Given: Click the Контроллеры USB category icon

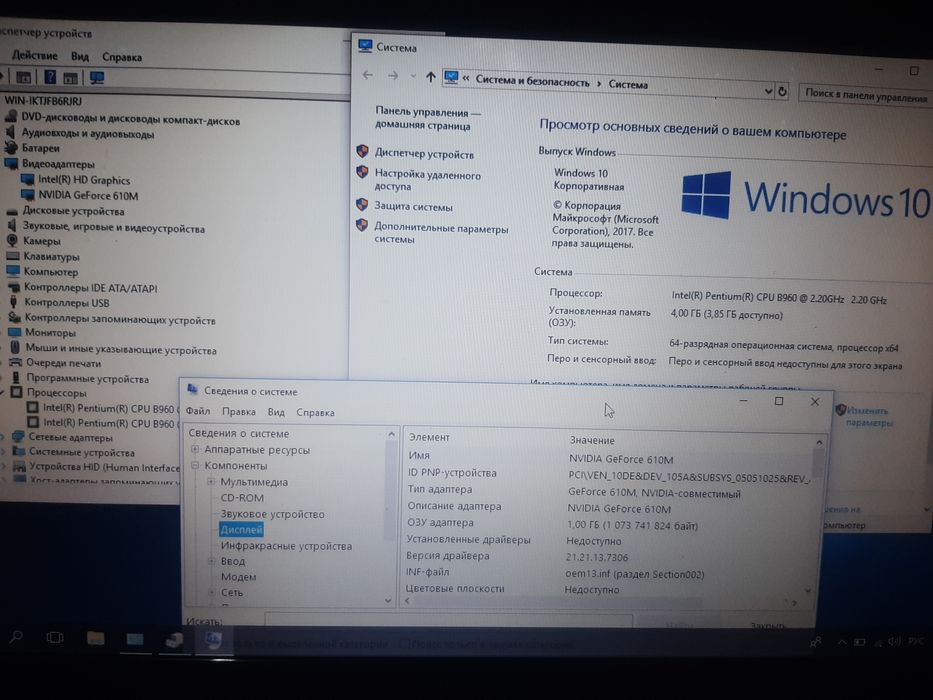Looking at the screenshot, I should pyautogui.click(x=14, y=302).
